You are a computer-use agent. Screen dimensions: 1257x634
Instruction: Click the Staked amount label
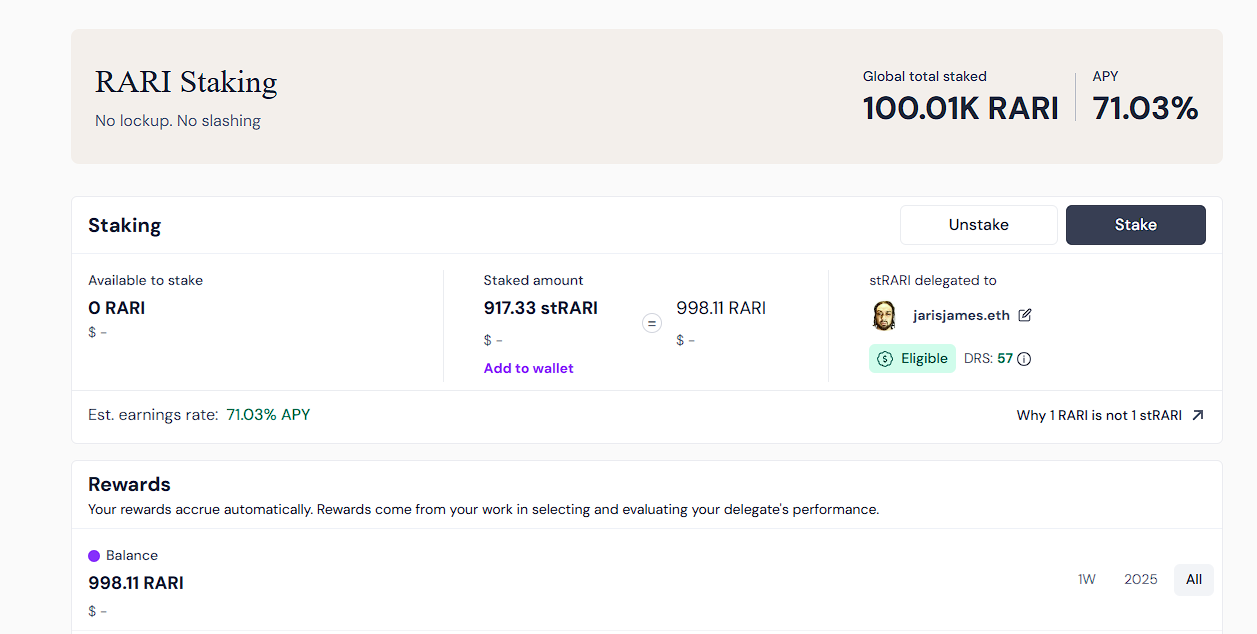[x=533, y=281]
